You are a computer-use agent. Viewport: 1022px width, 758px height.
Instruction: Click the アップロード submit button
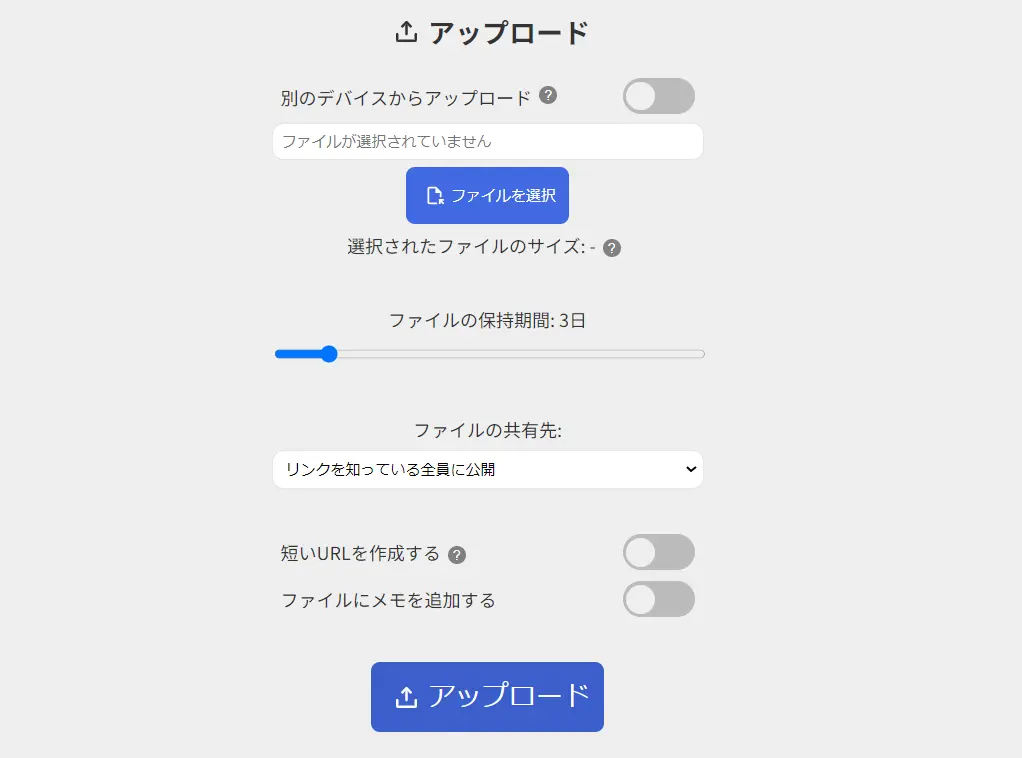point(487,696)
